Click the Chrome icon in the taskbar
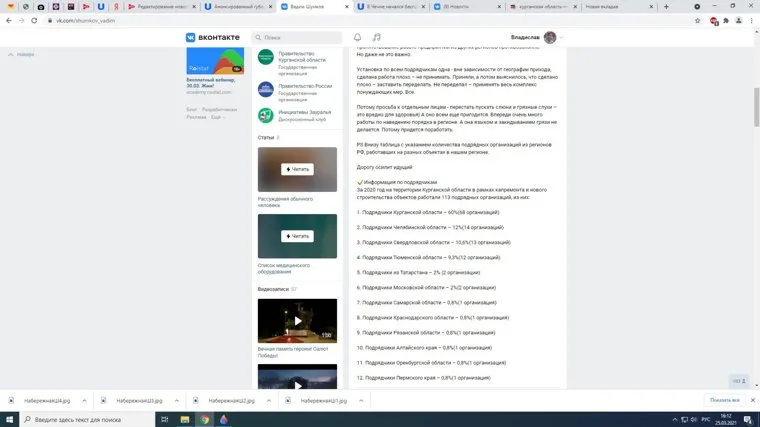760x427 pixels. click(x=205, y=419)
